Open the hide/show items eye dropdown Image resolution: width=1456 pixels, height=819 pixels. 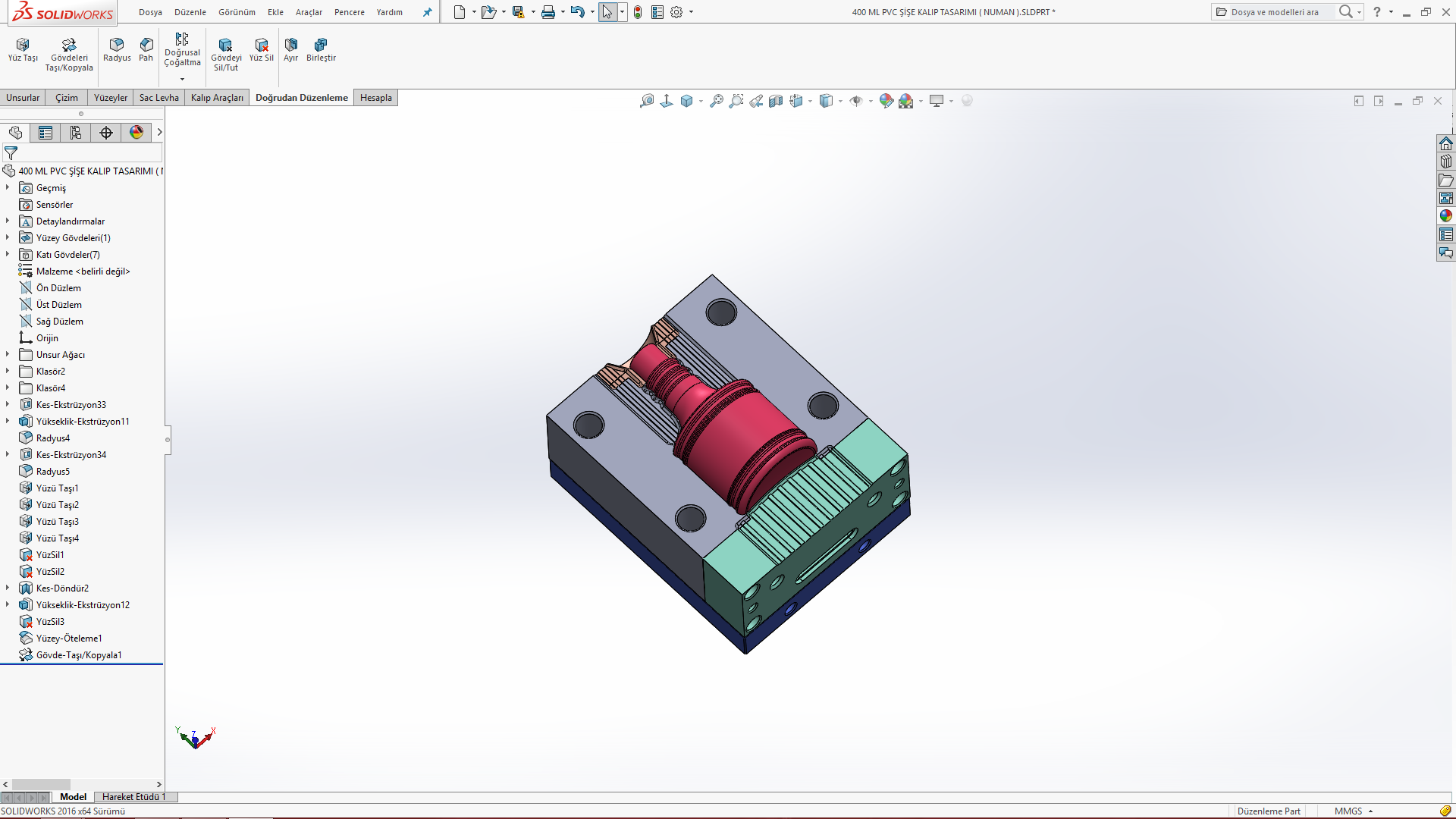(x=871, y=101)
